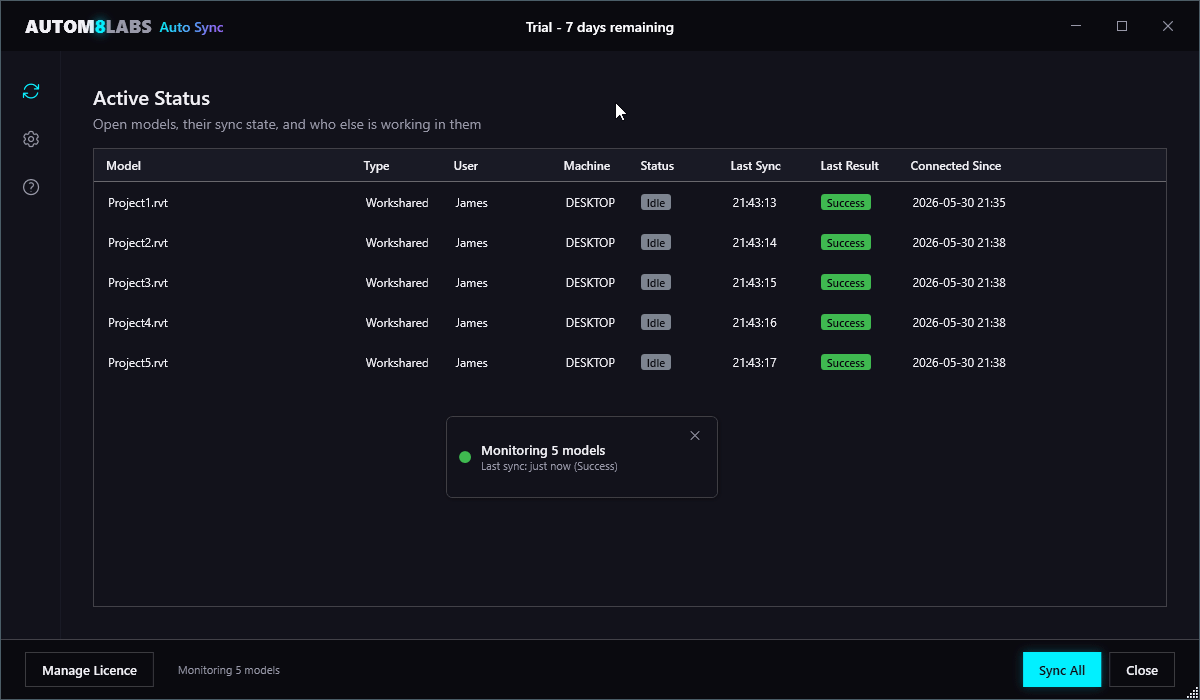
Task: Maximize the Auto Sync window
Action: (1122, 26)
